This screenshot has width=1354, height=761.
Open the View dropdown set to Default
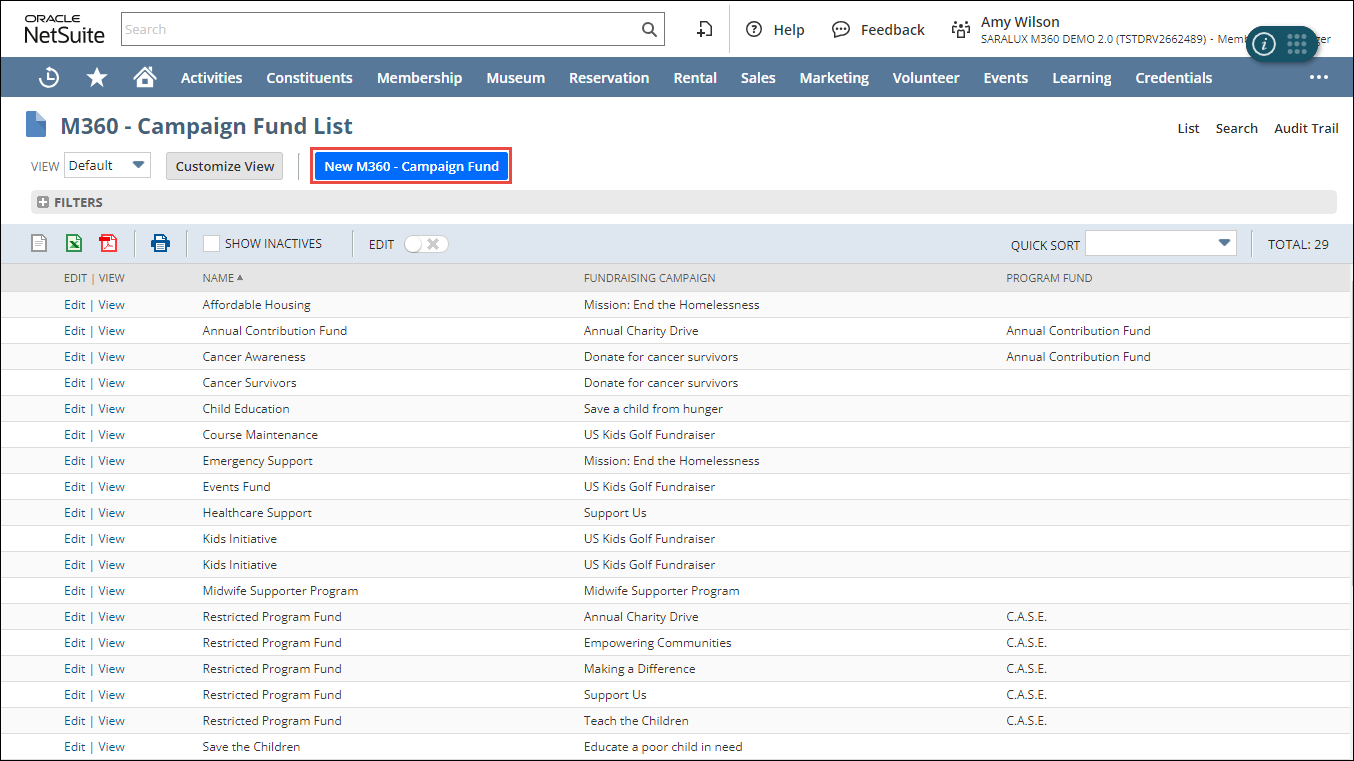[x=107, y=166]
